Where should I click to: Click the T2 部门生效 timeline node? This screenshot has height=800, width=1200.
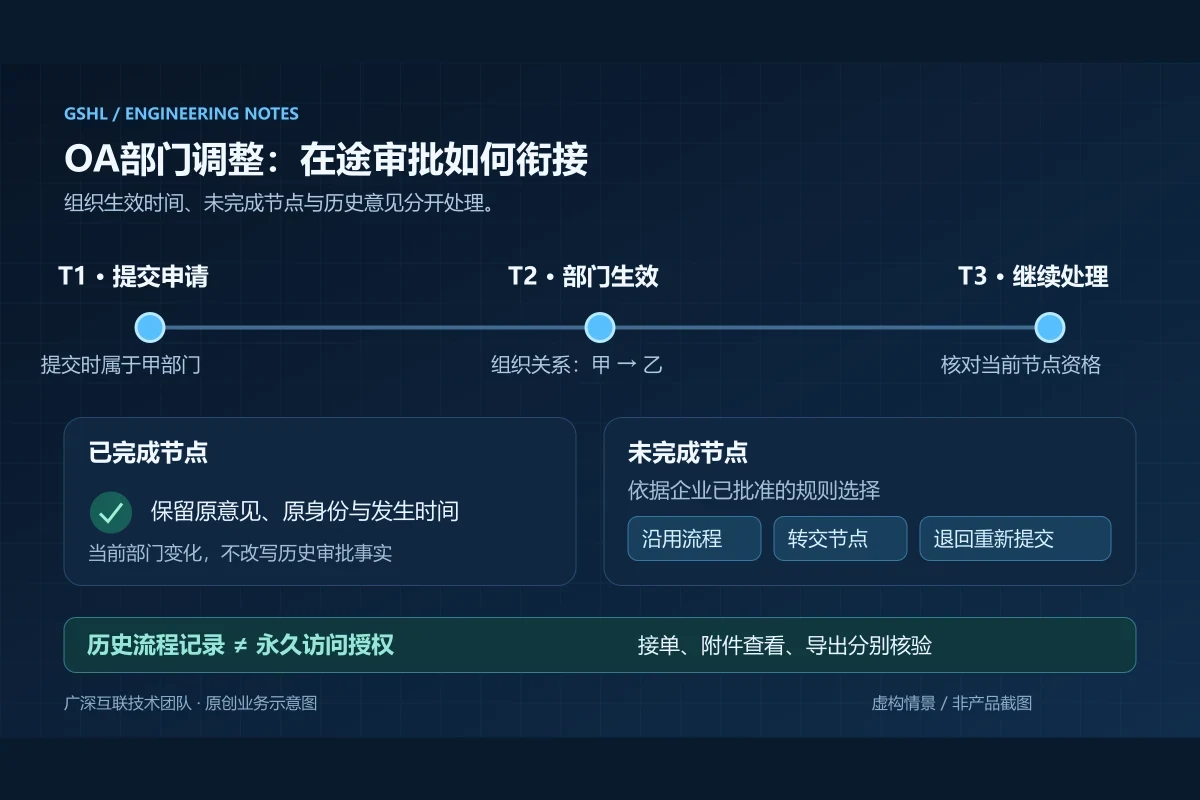click(x=599, y=327)
